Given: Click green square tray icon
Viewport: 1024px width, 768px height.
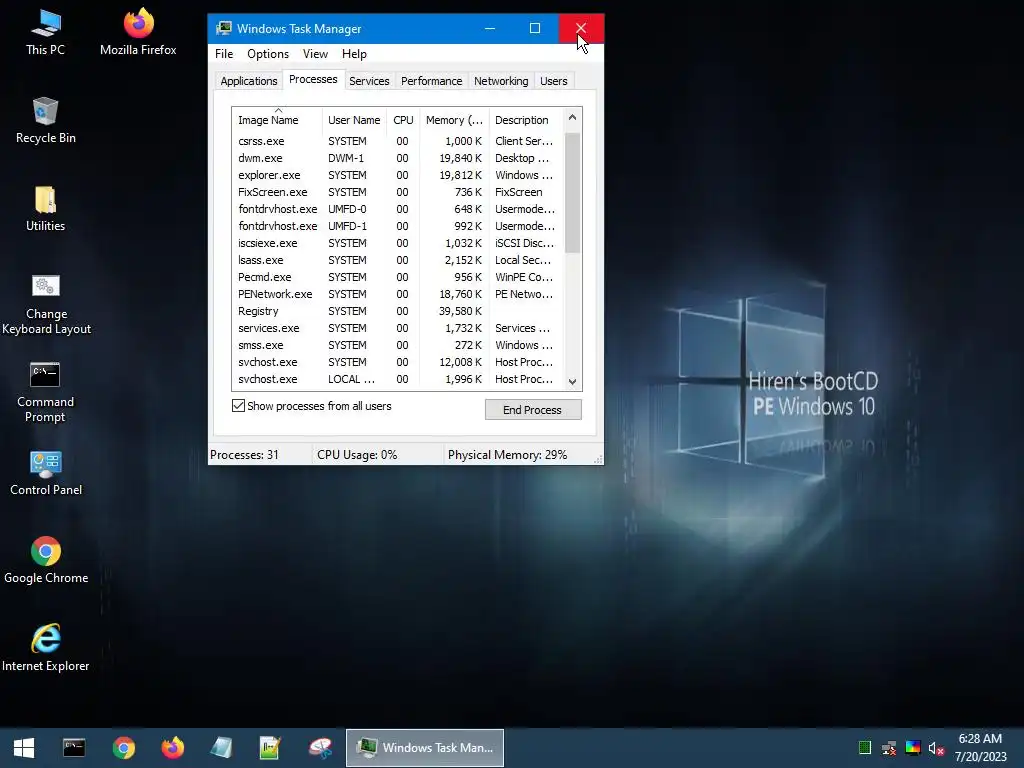Looking at the screenshot, I should click(x=865, y=748).
